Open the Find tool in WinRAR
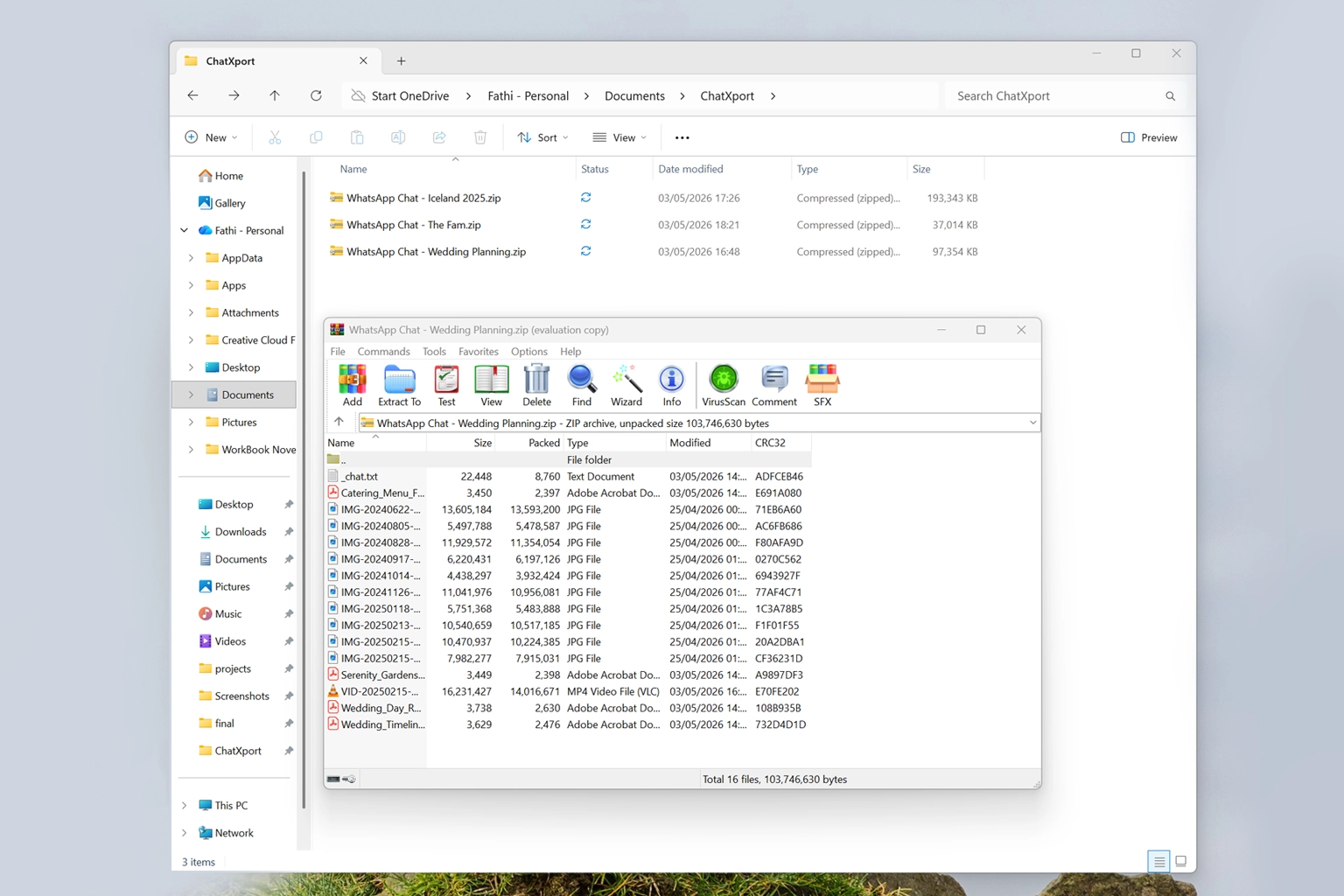Screen dimensions: 1344x896 coord(581,385)
